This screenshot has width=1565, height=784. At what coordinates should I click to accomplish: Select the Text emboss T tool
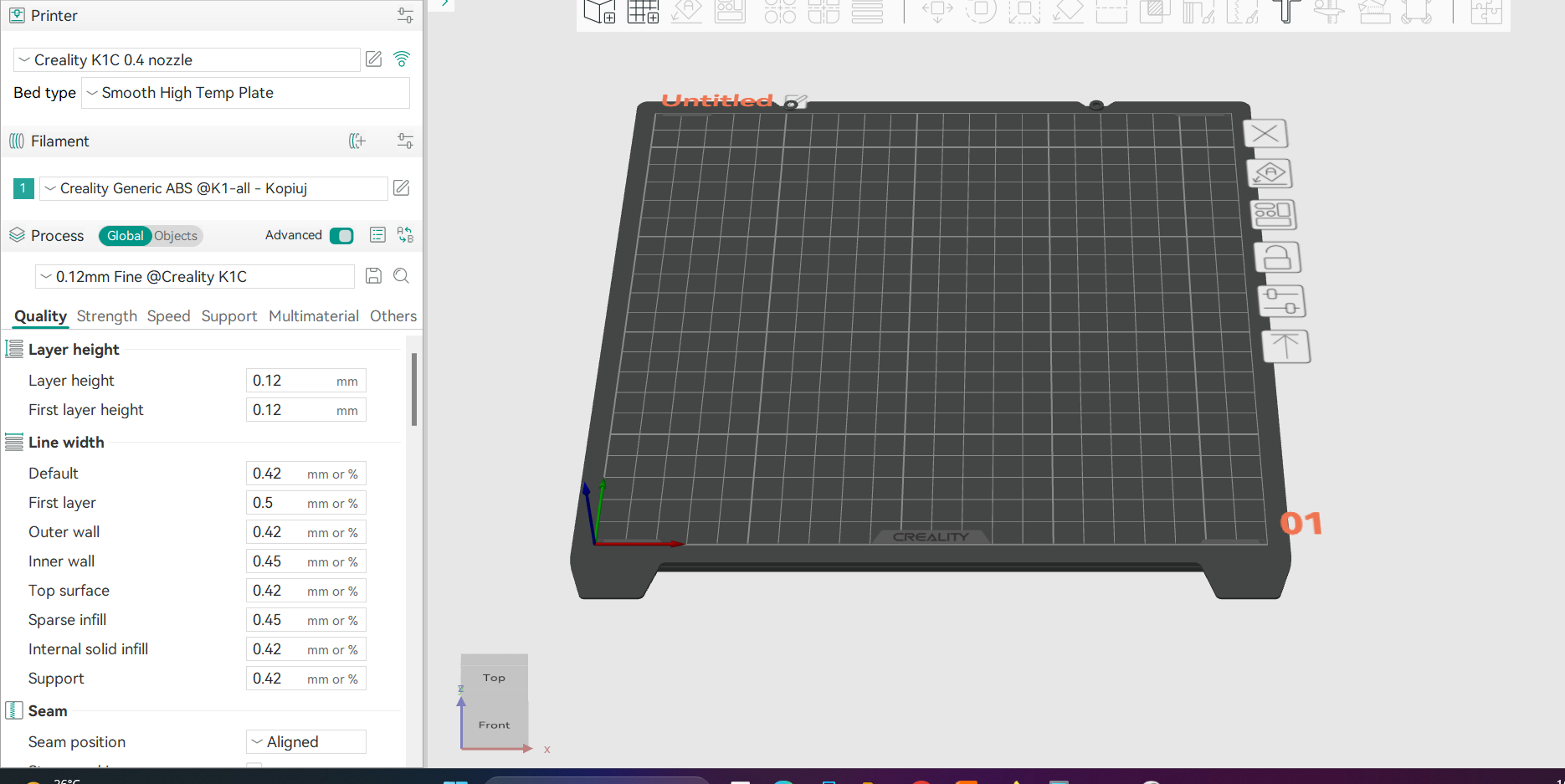pyautogui.click(x=1286, y=11)
